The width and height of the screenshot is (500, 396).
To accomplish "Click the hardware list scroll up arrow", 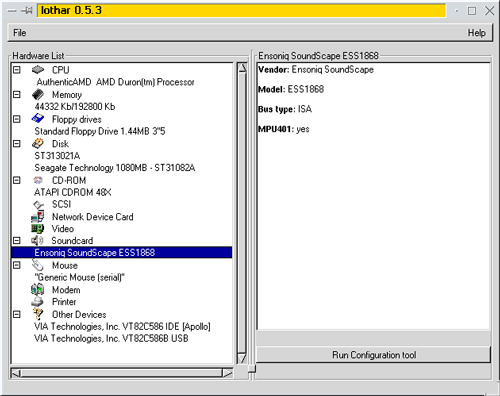I will (242, 68).
